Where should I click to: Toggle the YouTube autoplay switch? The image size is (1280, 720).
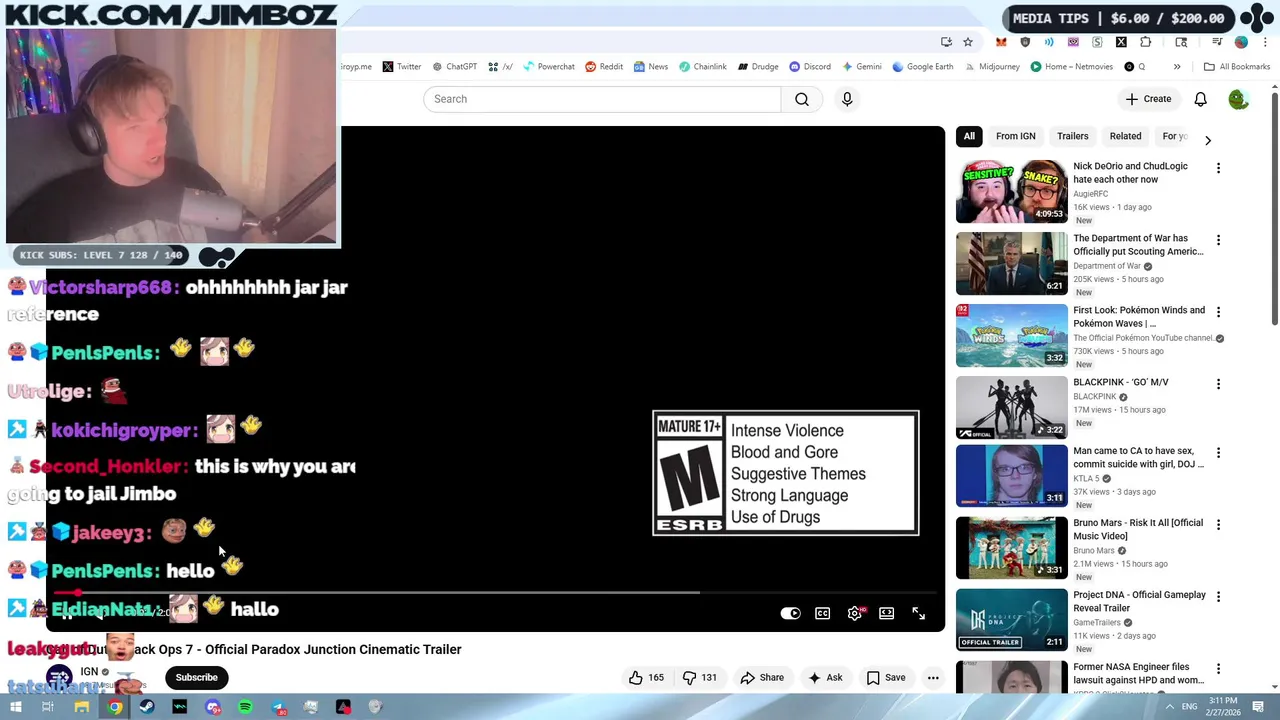coord(790,613)
